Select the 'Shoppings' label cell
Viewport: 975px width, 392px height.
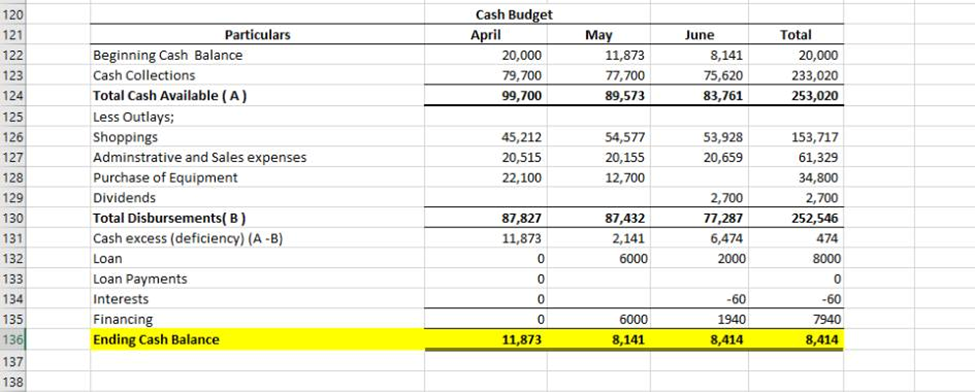click(257, 136)
